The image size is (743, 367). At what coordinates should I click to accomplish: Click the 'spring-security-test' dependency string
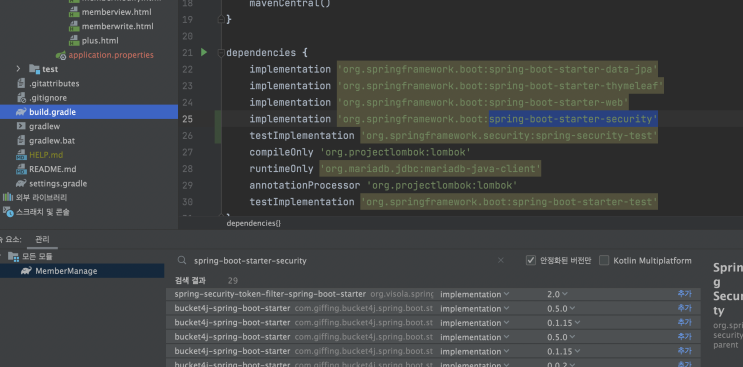pyautogui.click(x=509, y=135)
